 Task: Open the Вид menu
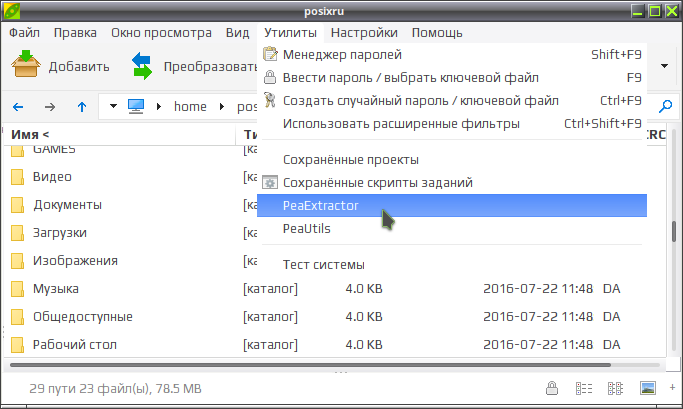[x=237, y=33]
